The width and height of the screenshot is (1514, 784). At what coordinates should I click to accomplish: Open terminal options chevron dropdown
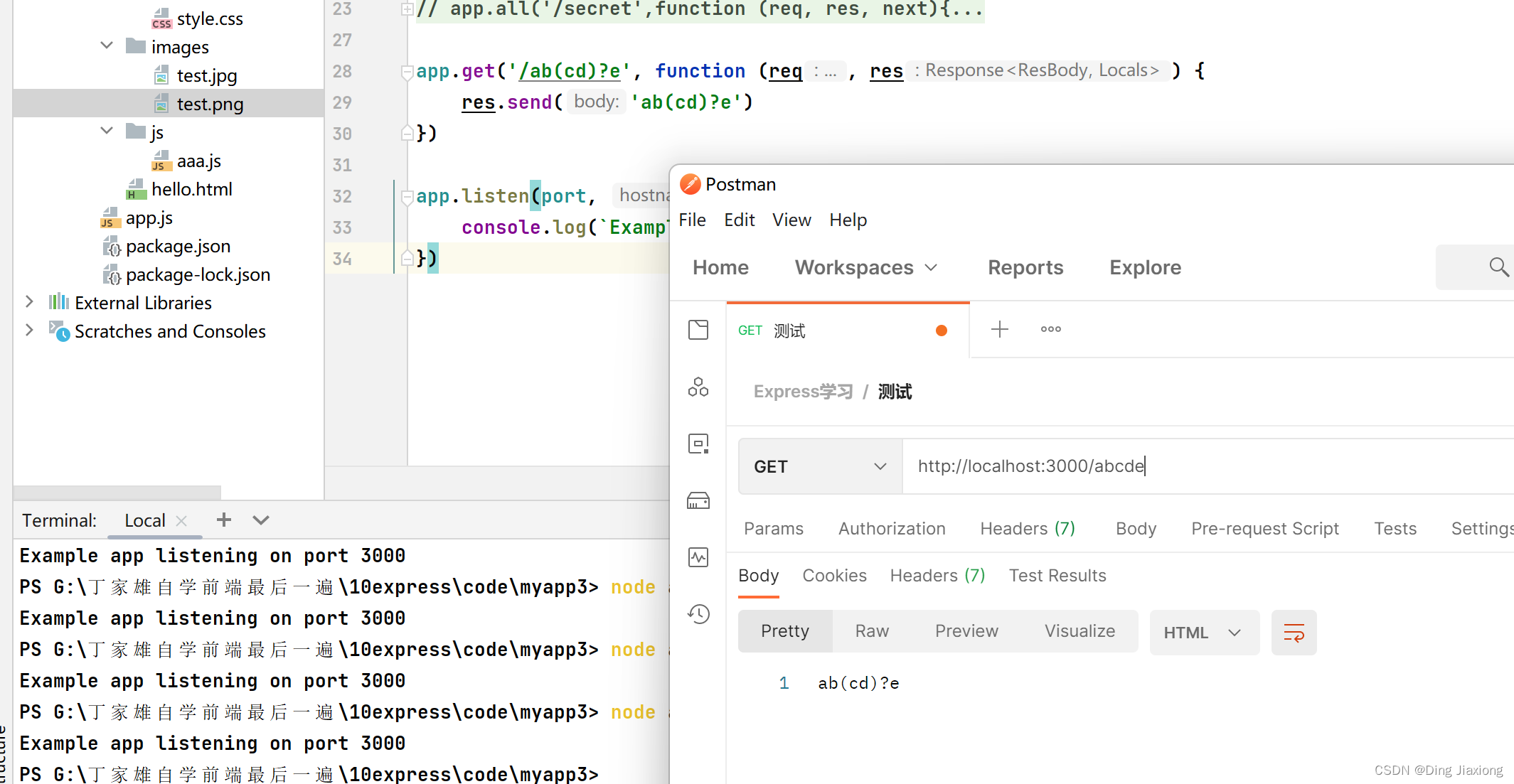261,520
